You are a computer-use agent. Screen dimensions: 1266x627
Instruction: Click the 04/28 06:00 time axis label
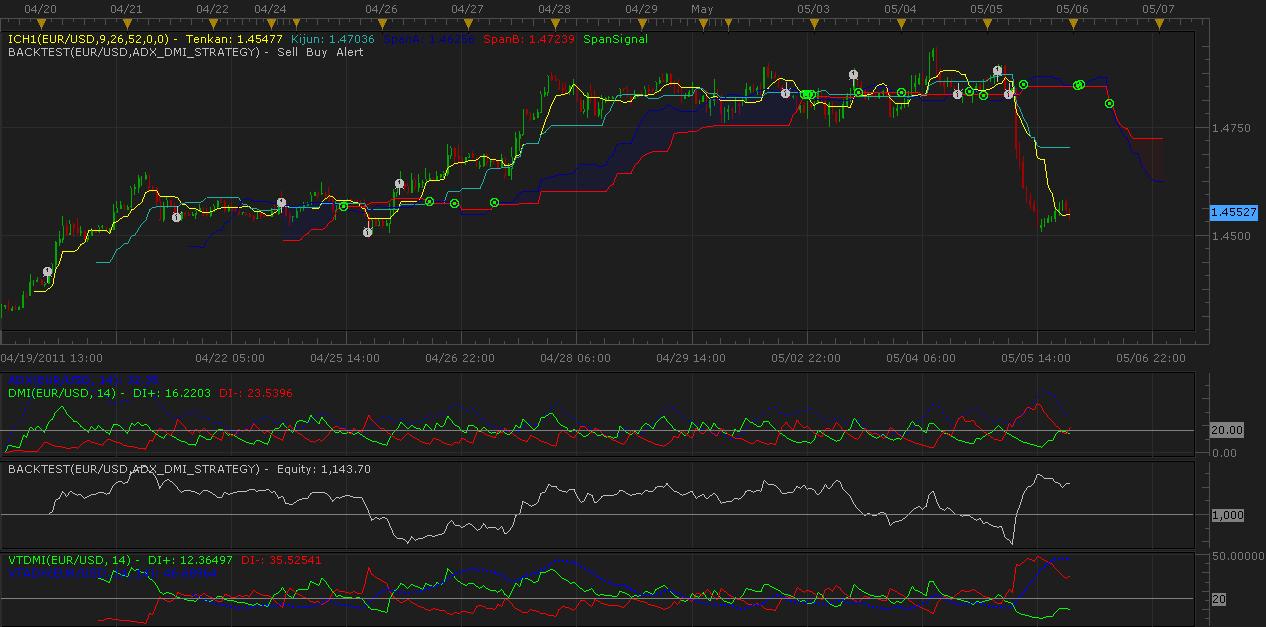[575, 357]
